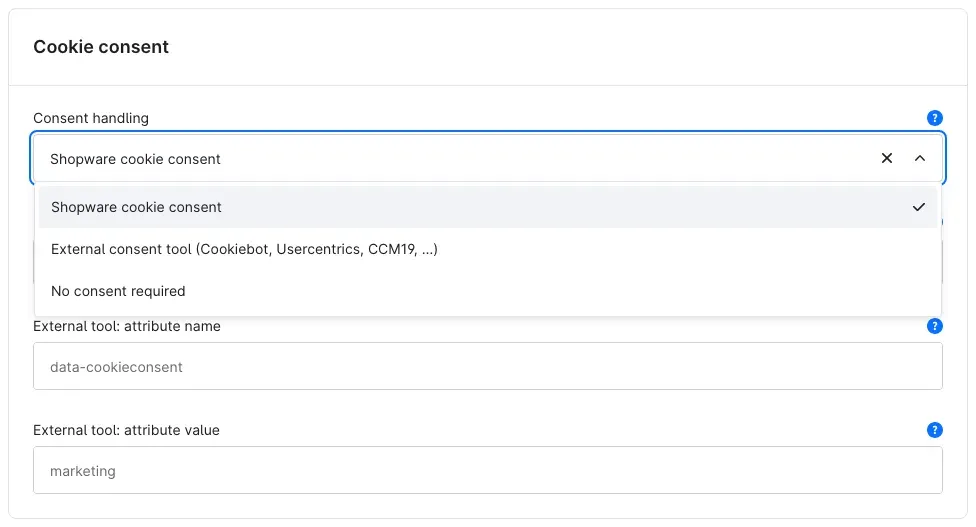Click the External tool: attribute value label

[x=126, y=430]
